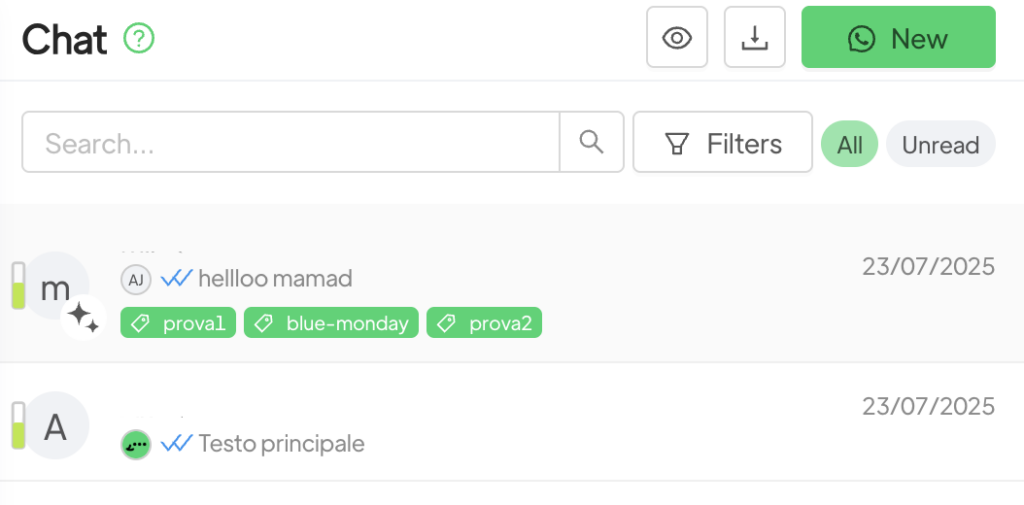This screenshot has height=505, width=1024.
Task: Toggle the eye visibility button
Action: [x=677, y=38]
